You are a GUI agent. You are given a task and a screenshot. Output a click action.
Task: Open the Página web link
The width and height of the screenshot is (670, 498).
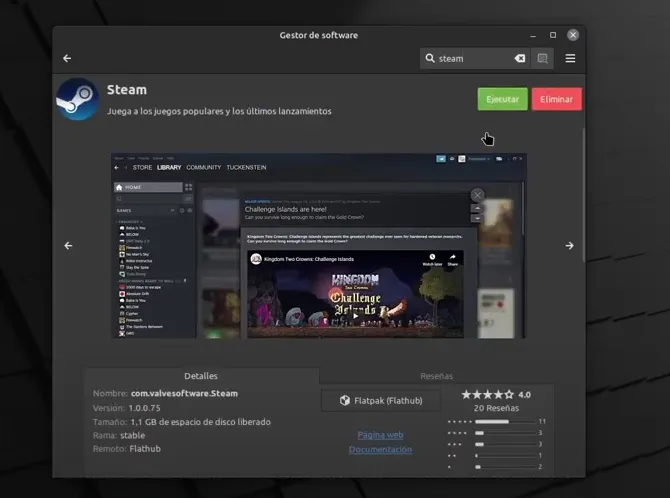pyautogui.click(x=380, y=435)
